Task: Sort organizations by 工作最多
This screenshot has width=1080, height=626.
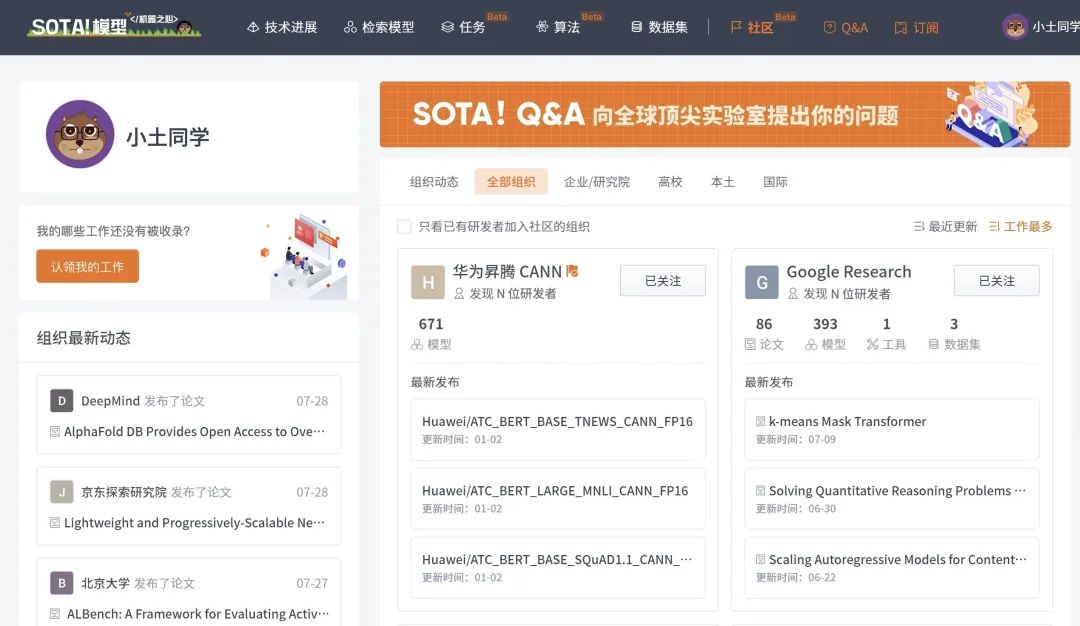Action: [1021, 227]
